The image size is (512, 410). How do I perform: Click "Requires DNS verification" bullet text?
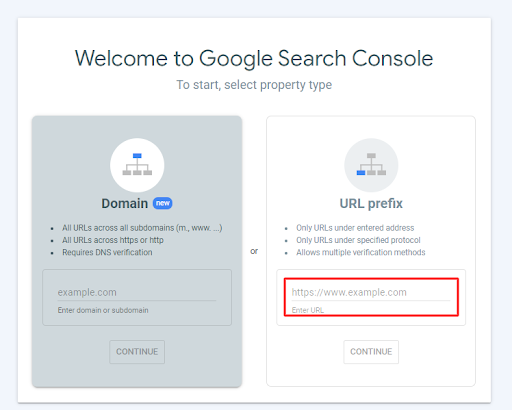tap(107, 252)
